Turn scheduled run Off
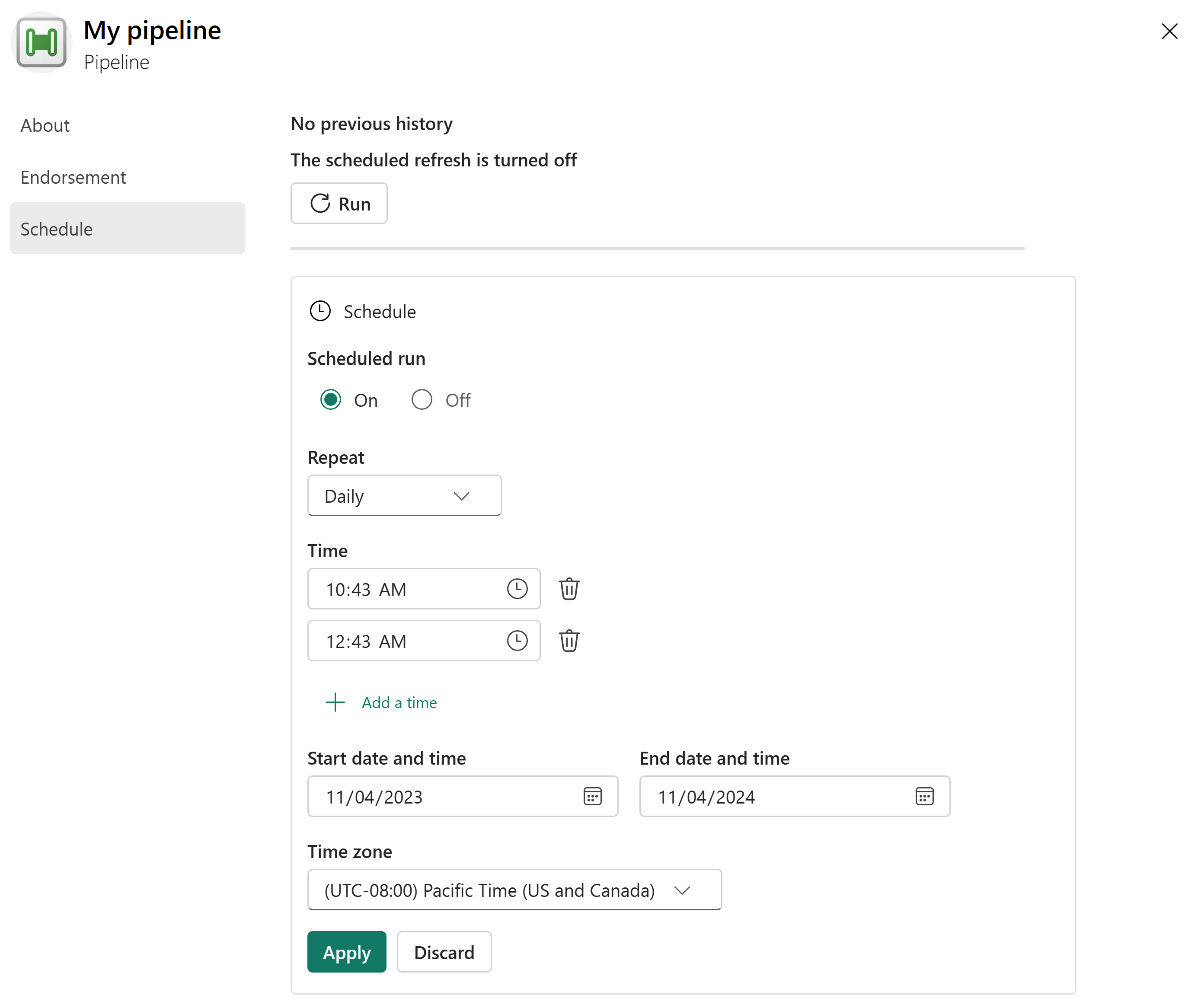Viewport: 1201px width, 1008px height. [x=422, y=400]
